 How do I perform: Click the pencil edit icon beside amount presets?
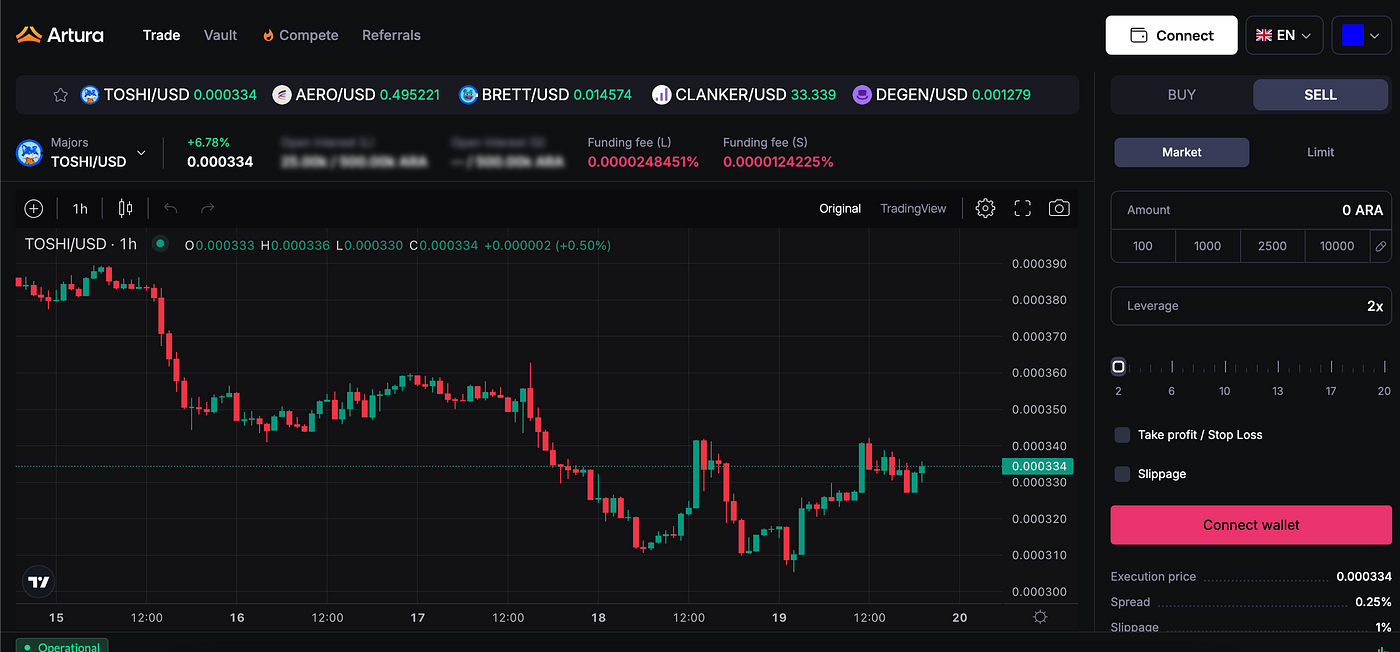(x=1380, y=246)
